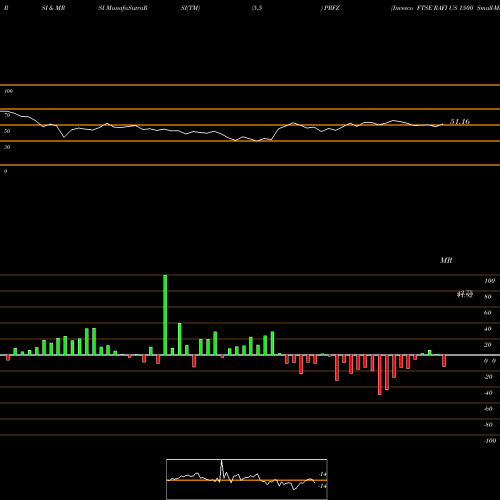Click the 'Invesco FTSE RAFI US 1500' title
500x500 pixels.
(433, 8)
